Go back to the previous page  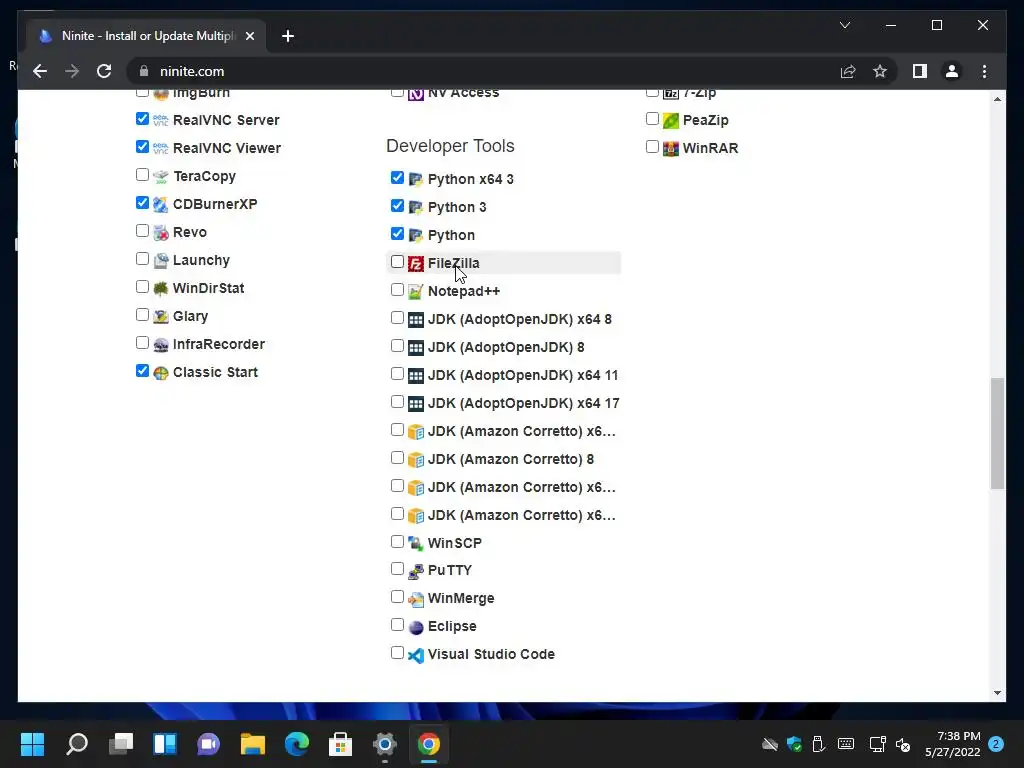(x=40, y=71)
